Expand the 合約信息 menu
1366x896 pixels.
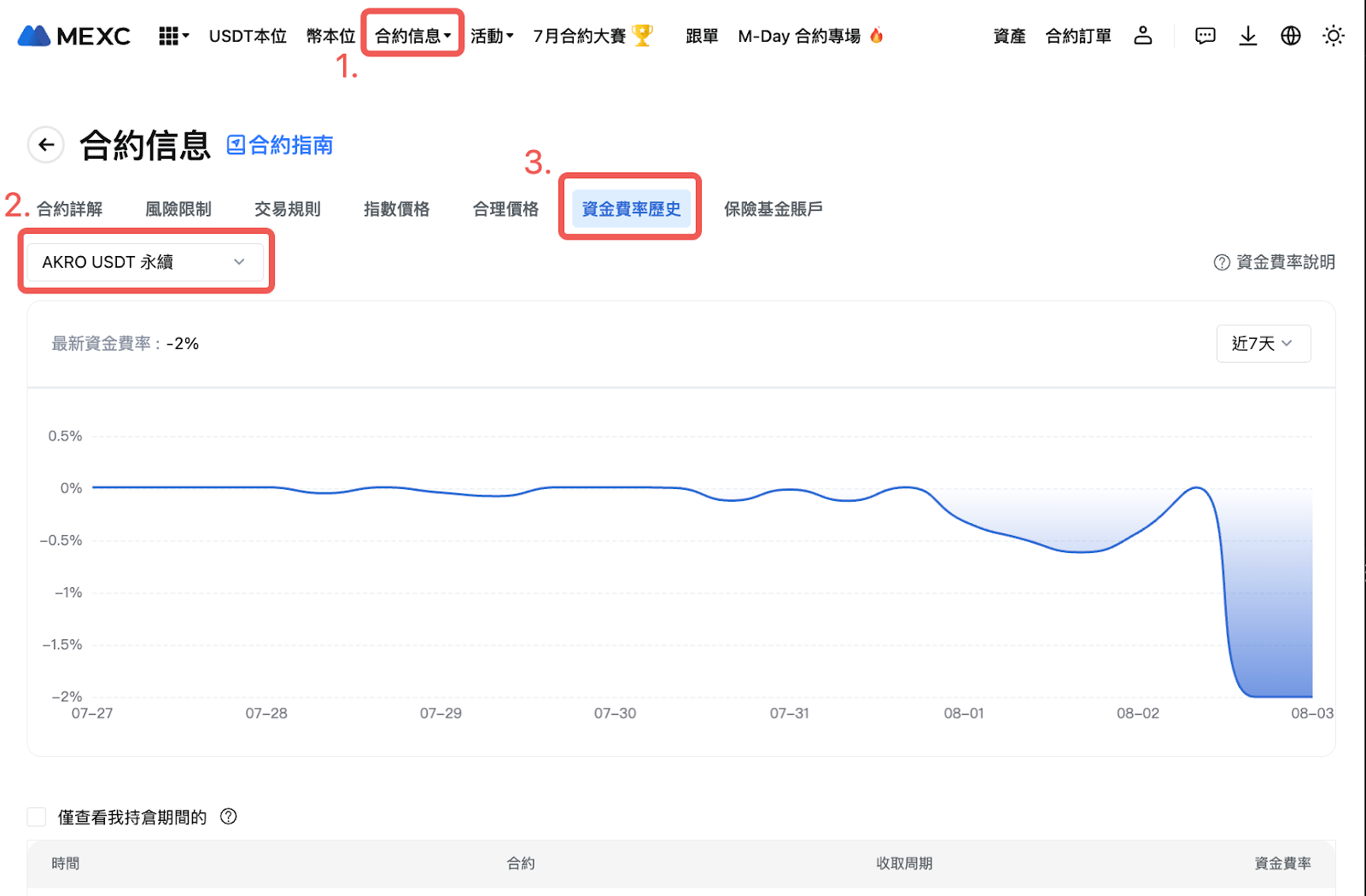point(412,36)
